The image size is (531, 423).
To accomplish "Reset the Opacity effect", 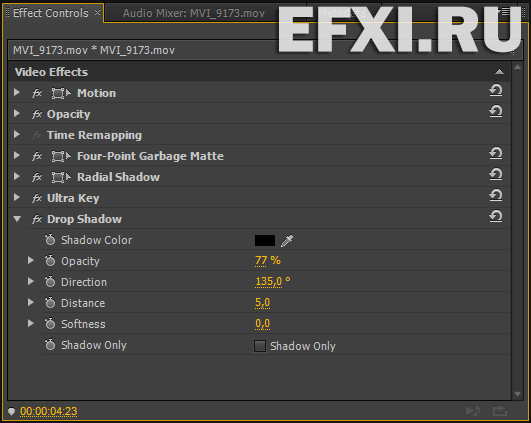I will [496, 112].
